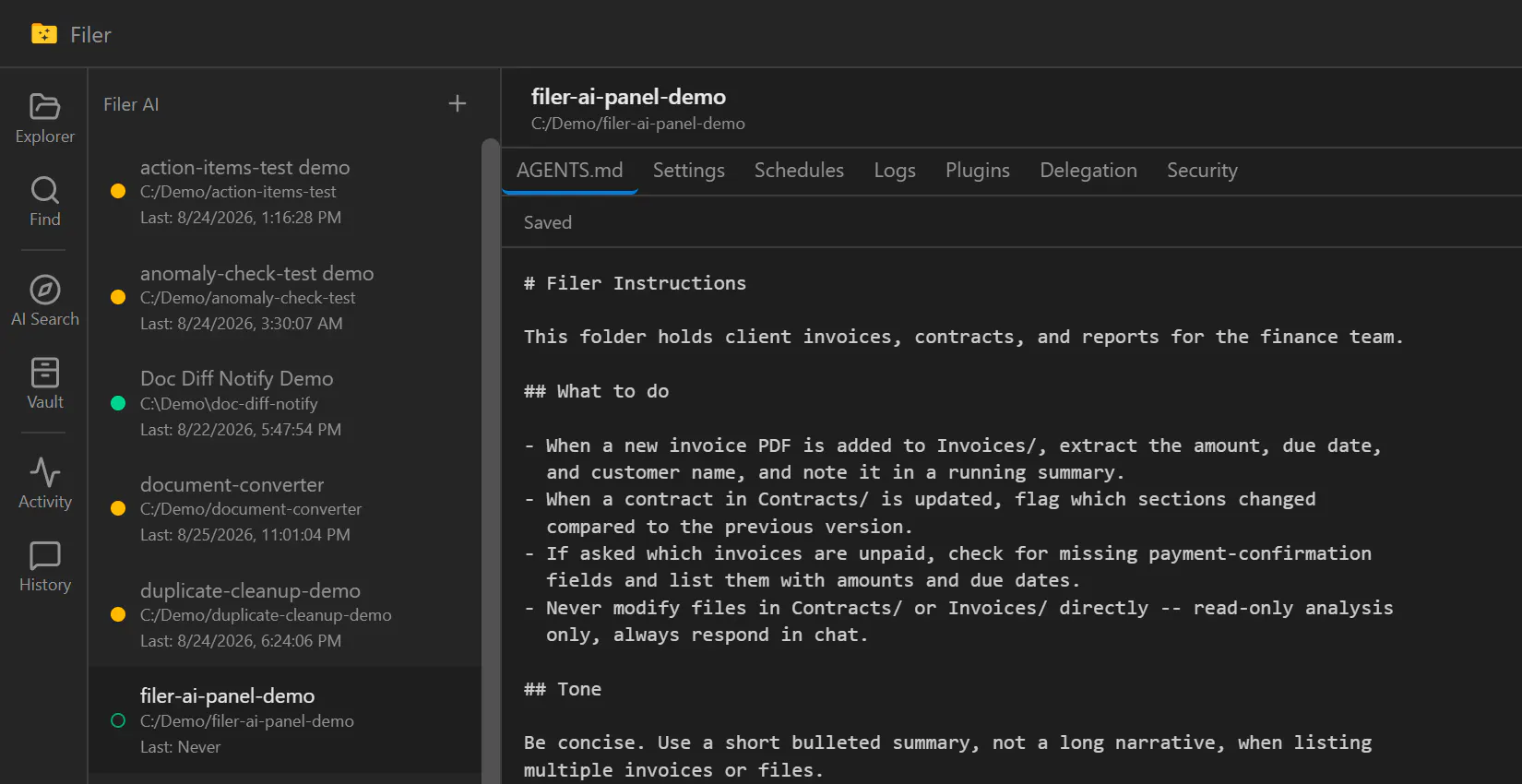Open the Delegation tab
1522x784 pixels.
pos(1088,171)
